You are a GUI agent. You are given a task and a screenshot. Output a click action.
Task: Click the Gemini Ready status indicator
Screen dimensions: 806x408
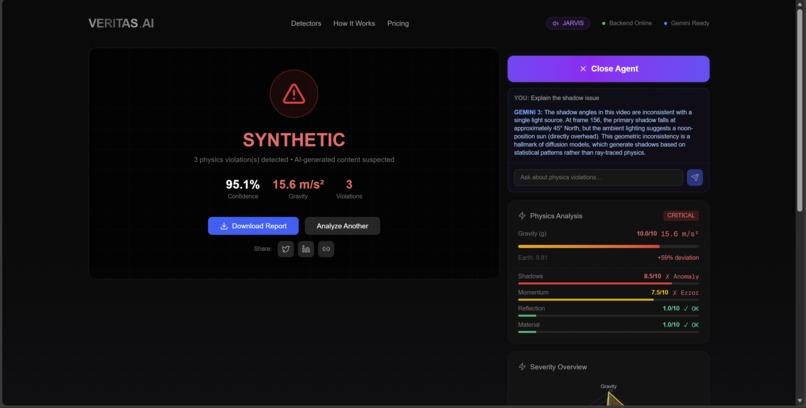[x=686, y=23]
